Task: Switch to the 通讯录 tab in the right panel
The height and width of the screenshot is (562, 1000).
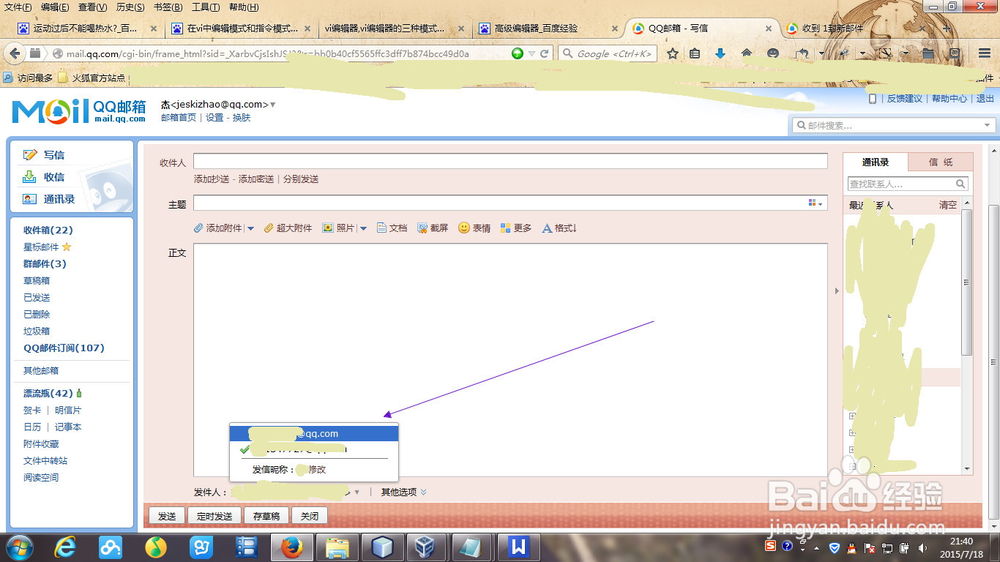Action: [x=875, y=162]
